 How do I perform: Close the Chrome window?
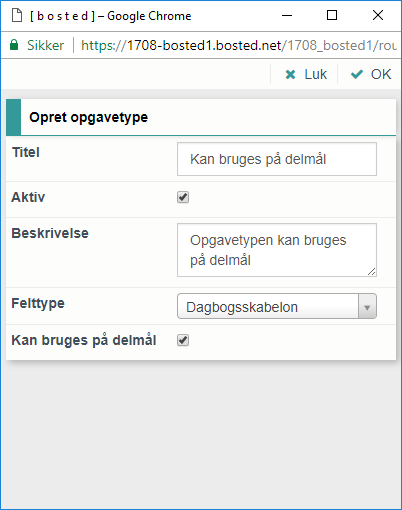click(x=378, y=15)
